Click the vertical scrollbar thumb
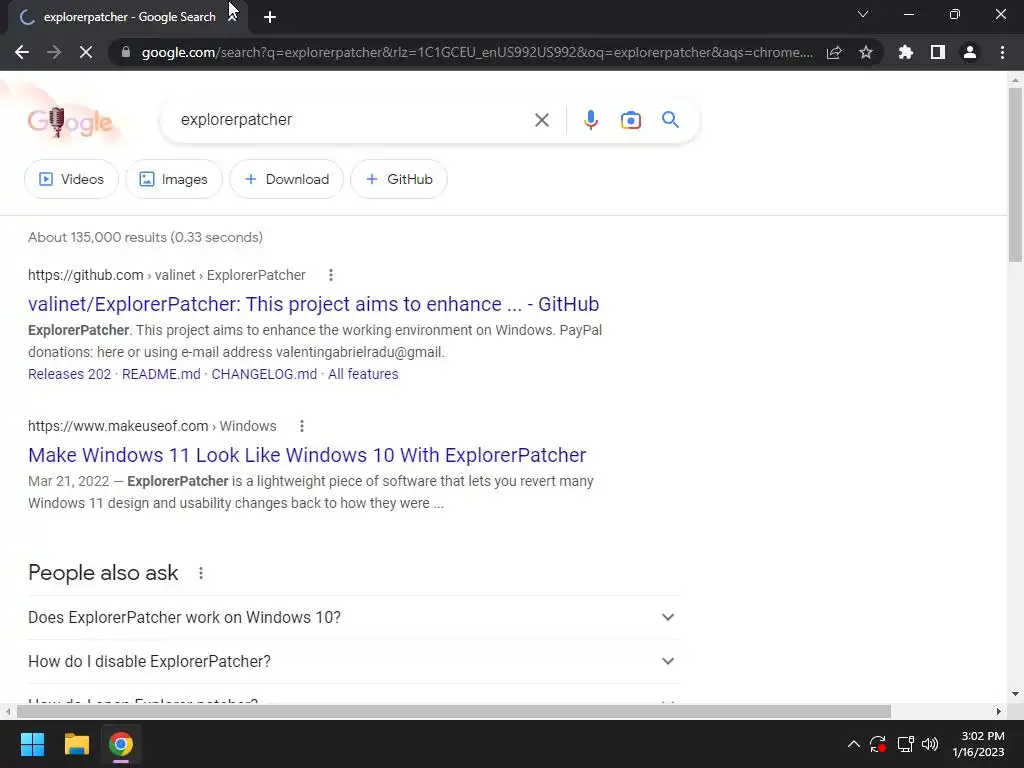This screenshot has width=1024, height=768. coord(1015,175)
